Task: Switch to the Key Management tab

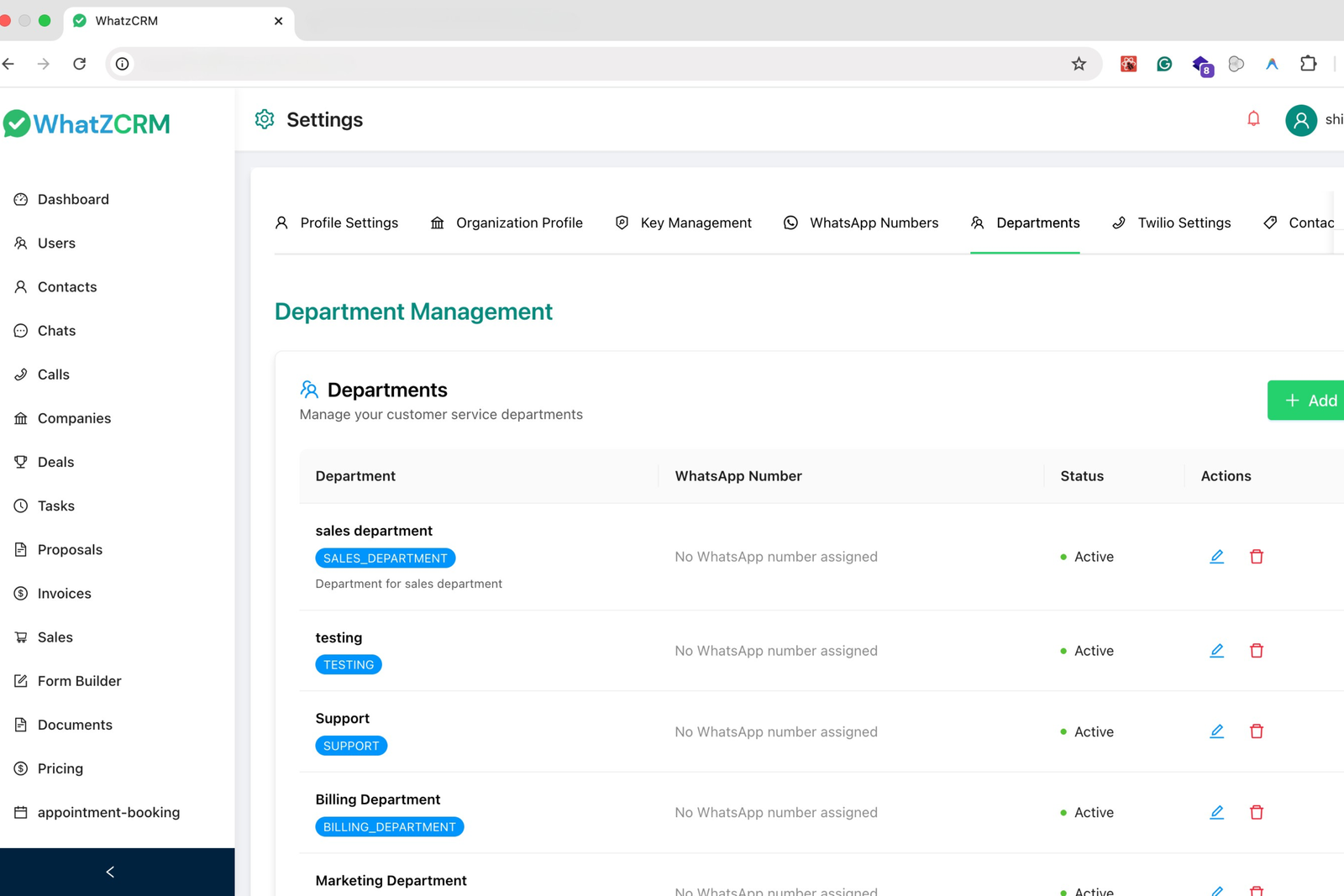Action: click(x=696, y=223)
